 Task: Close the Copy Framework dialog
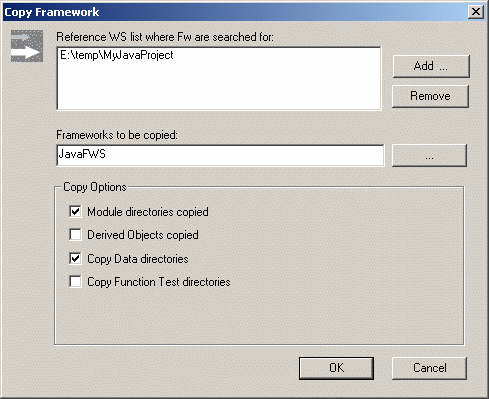pyautogui.click(x=476, y=12)
